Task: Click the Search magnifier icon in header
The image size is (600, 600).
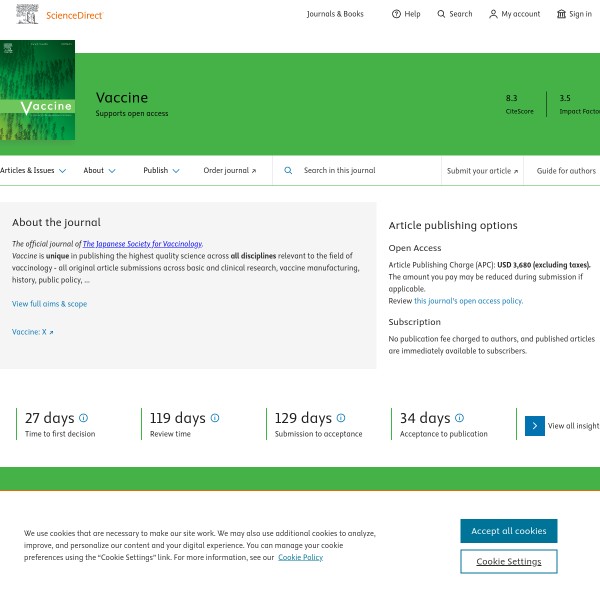Action: point(441,14)
